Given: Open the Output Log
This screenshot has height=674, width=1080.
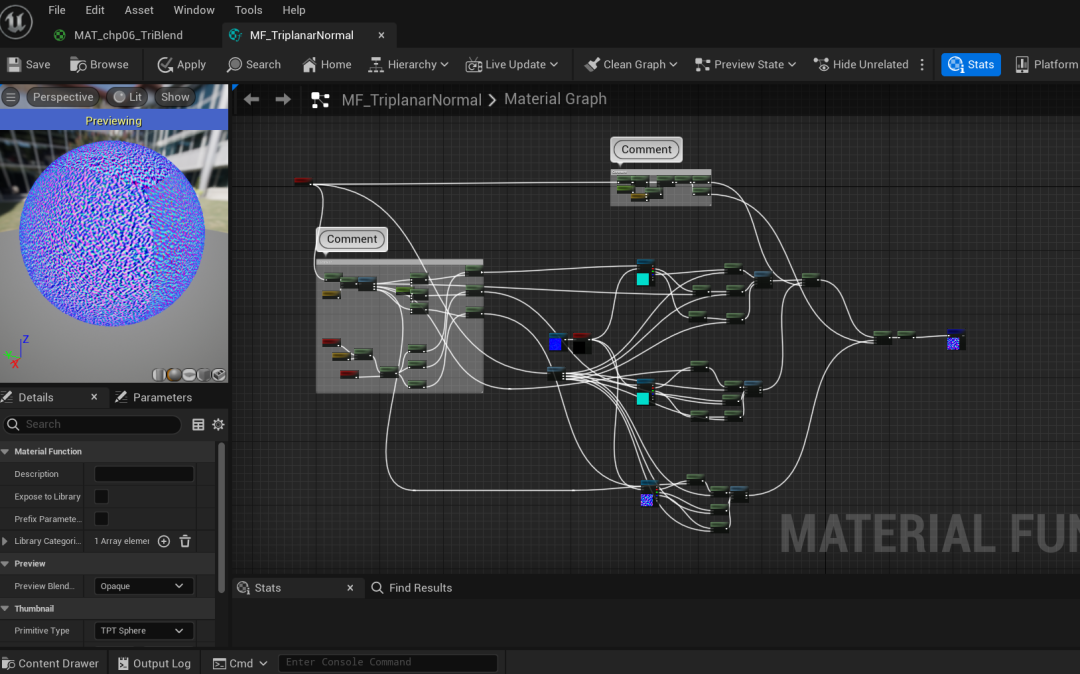Looking at the screenshot, I should tap(154, 663).
